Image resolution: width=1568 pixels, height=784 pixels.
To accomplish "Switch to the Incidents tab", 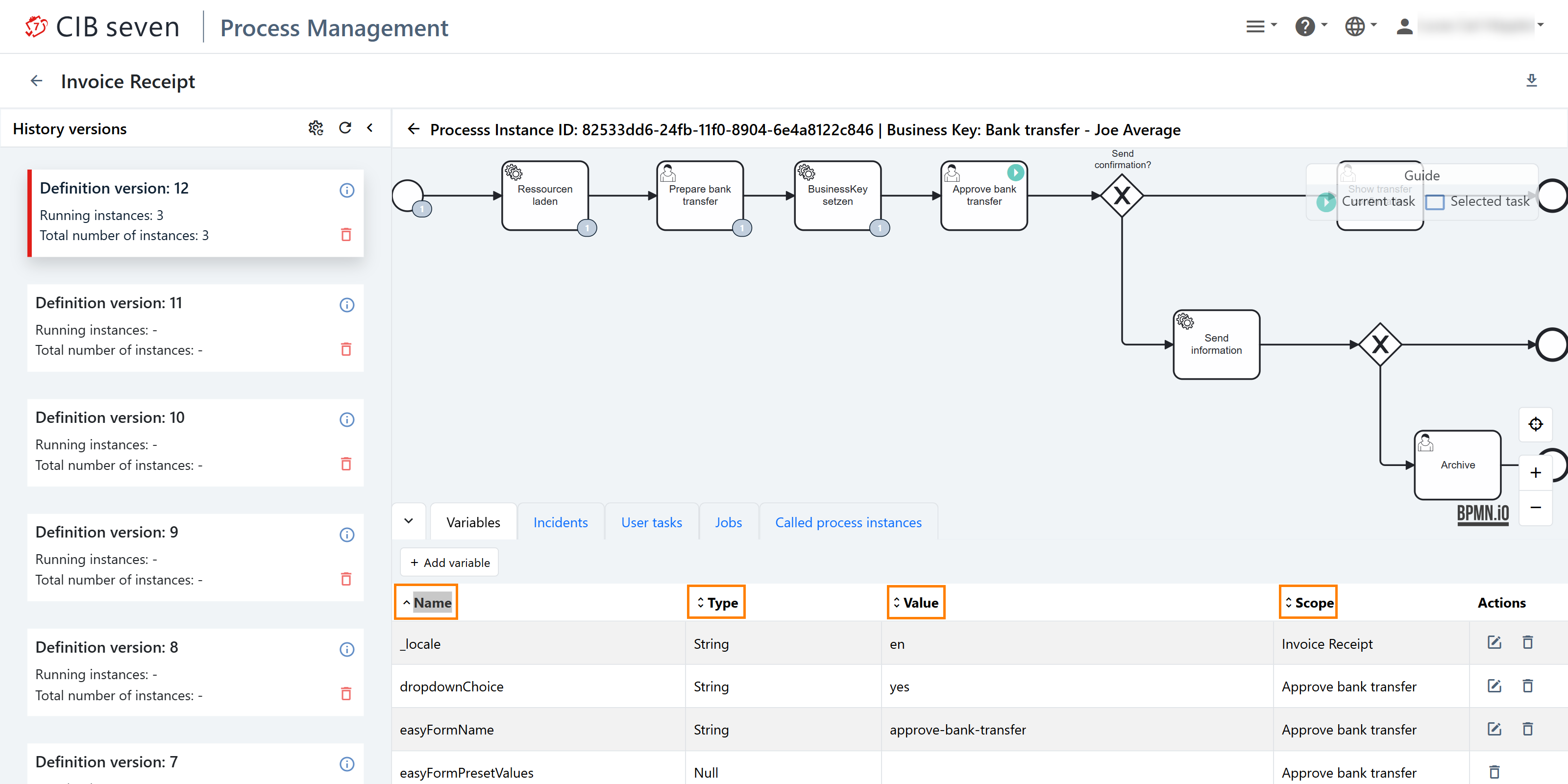I will coord(560,522).
